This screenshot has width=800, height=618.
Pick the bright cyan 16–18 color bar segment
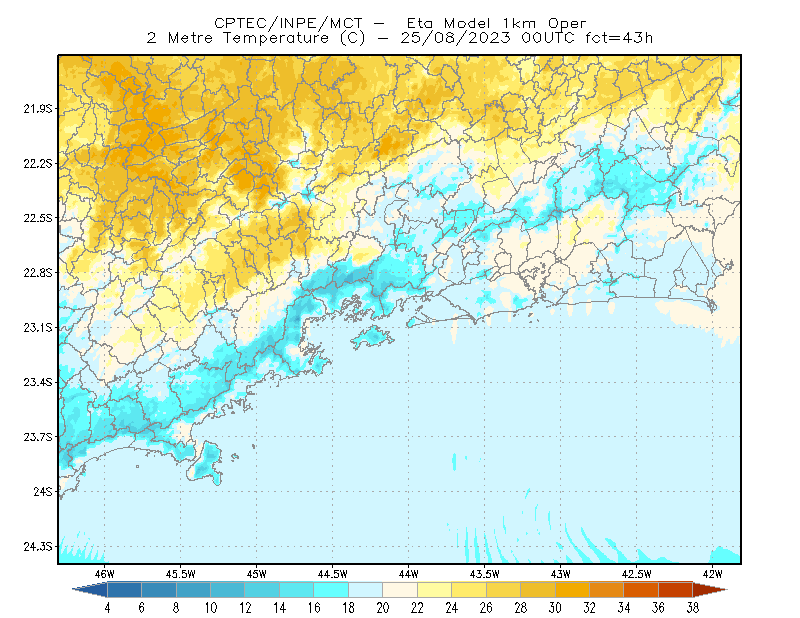331,590
